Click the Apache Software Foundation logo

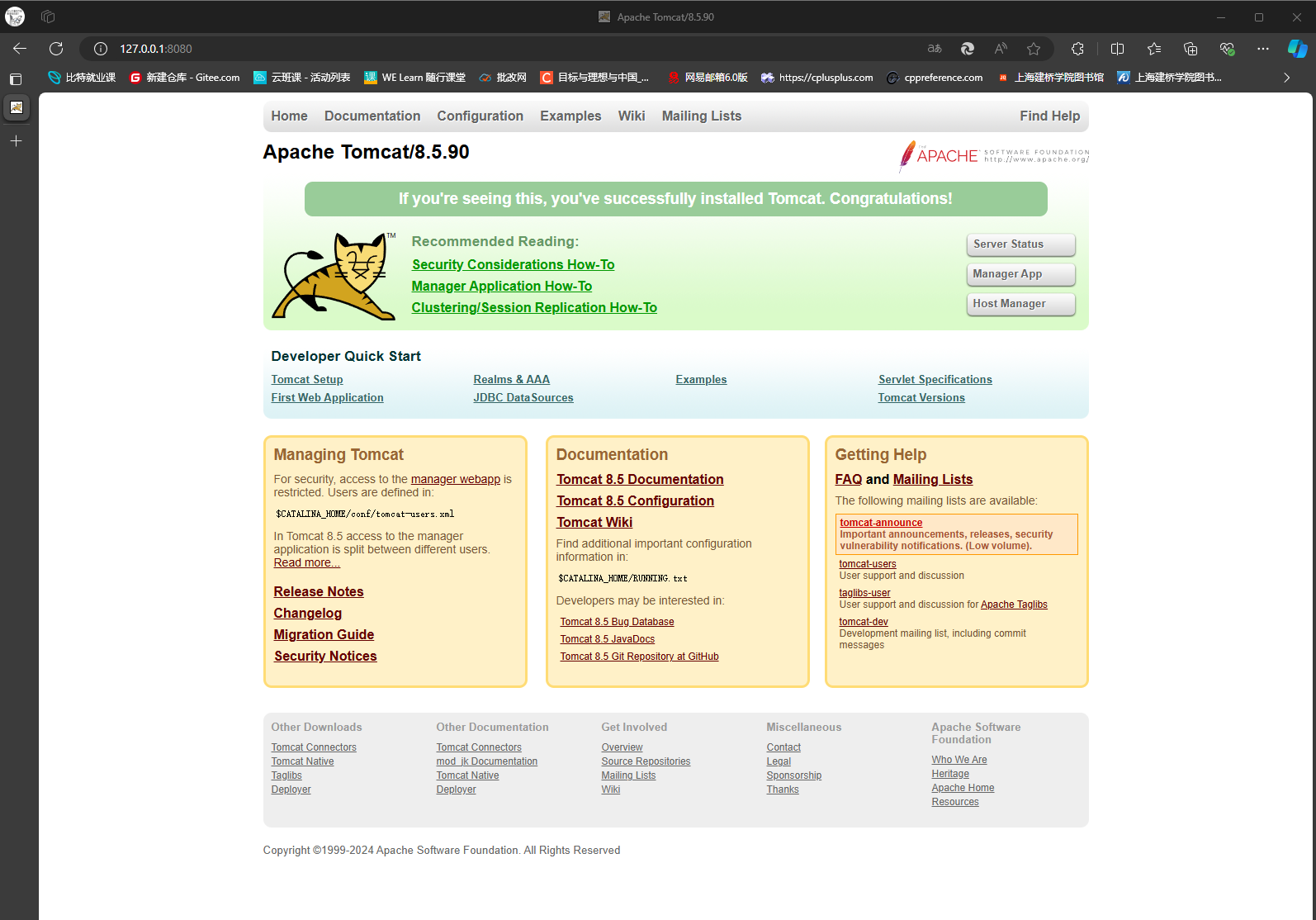tap(994, 155)
